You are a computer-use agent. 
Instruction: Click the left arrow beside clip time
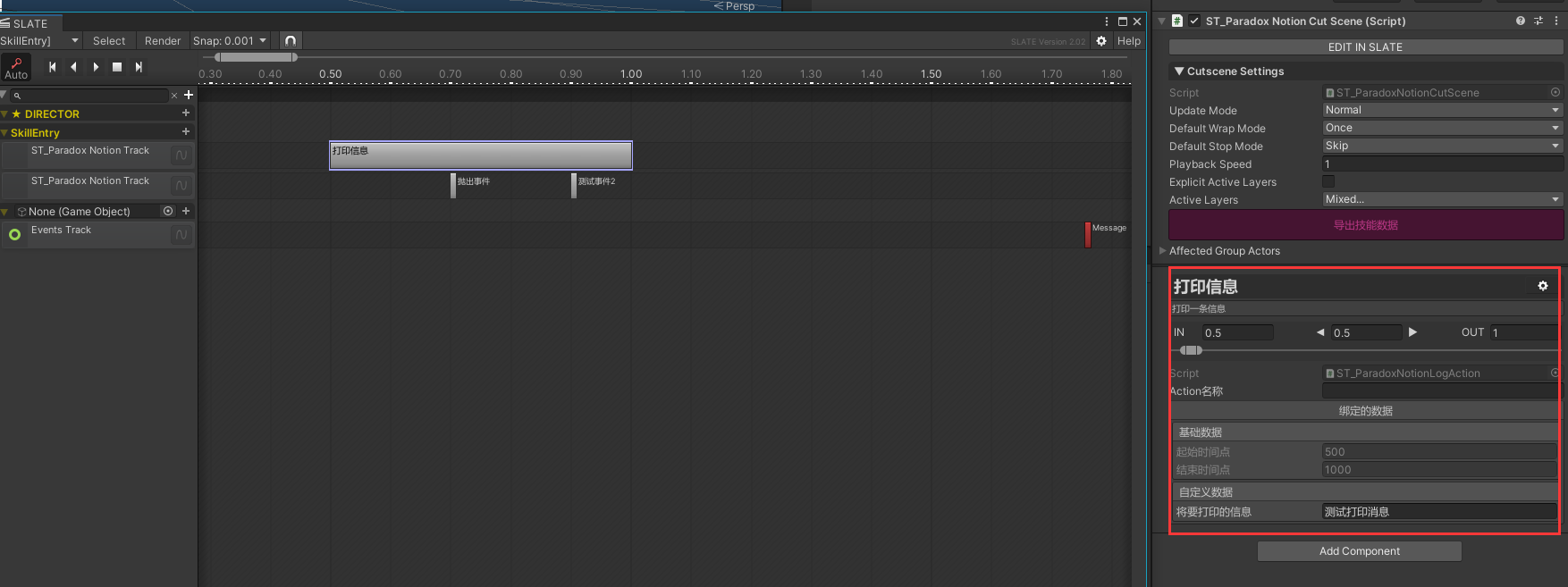1320,332
